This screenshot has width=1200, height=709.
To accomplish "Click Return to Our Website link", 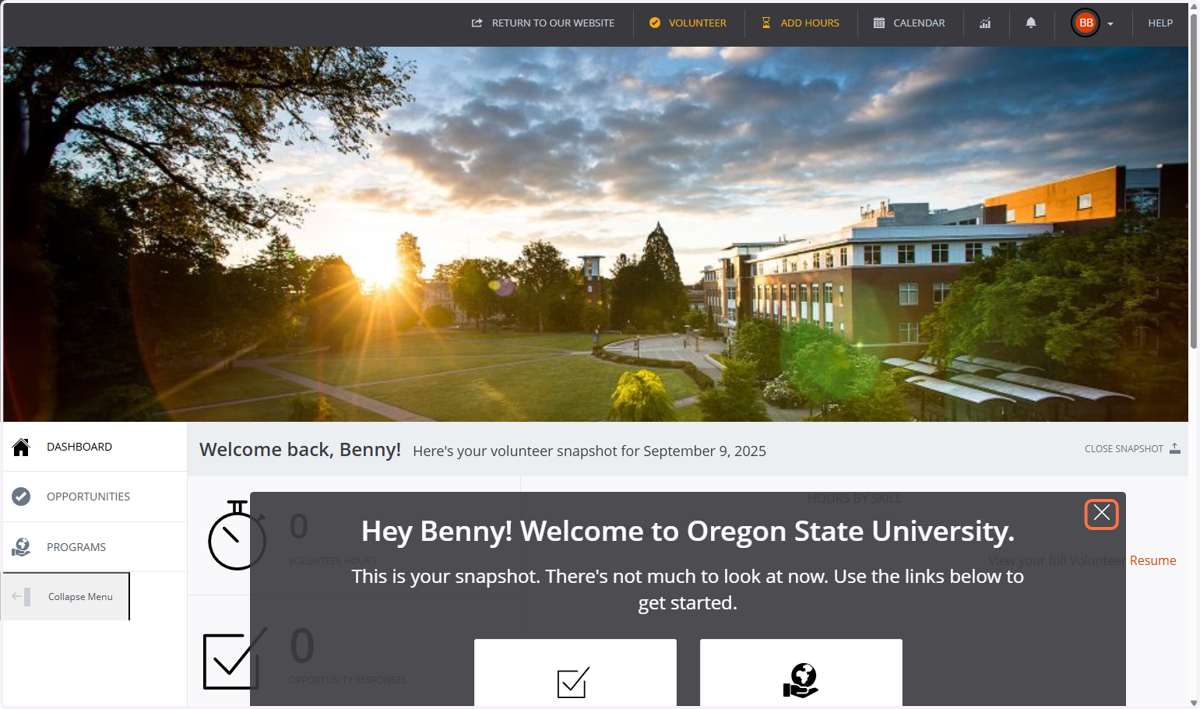I will (543, 23).
